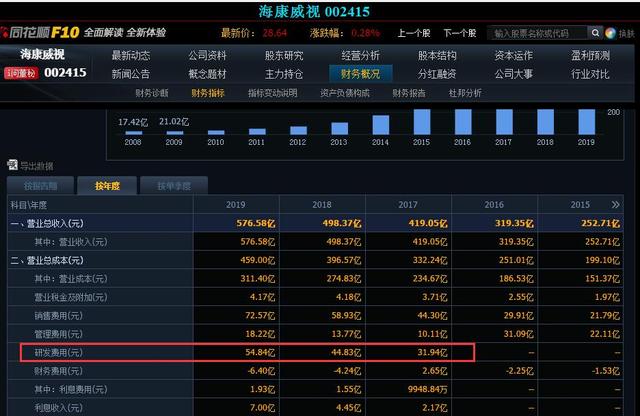Viewport: 640px width, 416px height.
Task: Click row label 财务费用(元)
Action: (58, 371)
